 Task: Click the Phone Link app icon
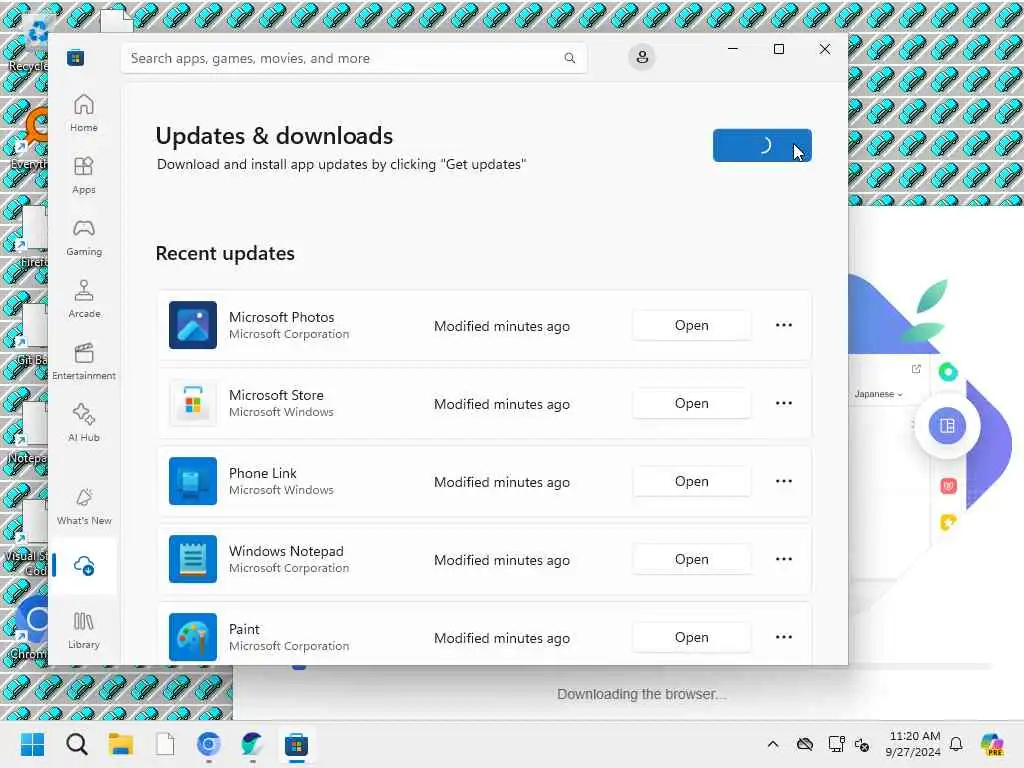[x=193, y=481]
